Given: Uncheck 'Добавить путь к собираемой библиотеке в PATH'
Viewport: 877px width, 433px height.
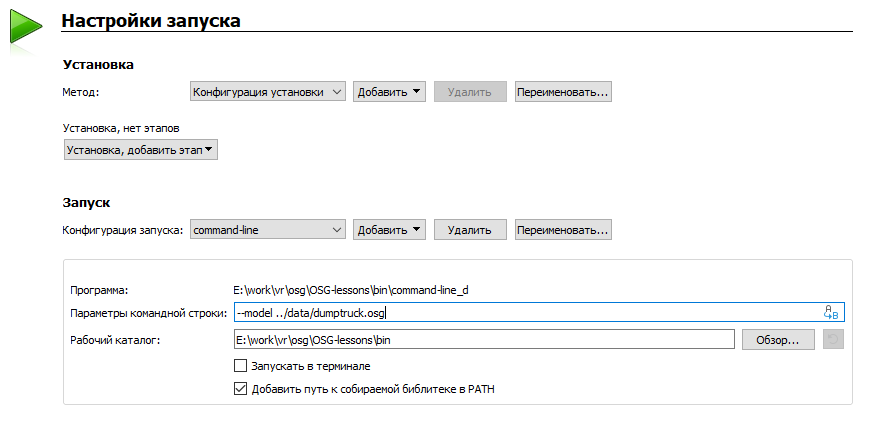Looking at the screenshot, I should (x=240, y=389).
